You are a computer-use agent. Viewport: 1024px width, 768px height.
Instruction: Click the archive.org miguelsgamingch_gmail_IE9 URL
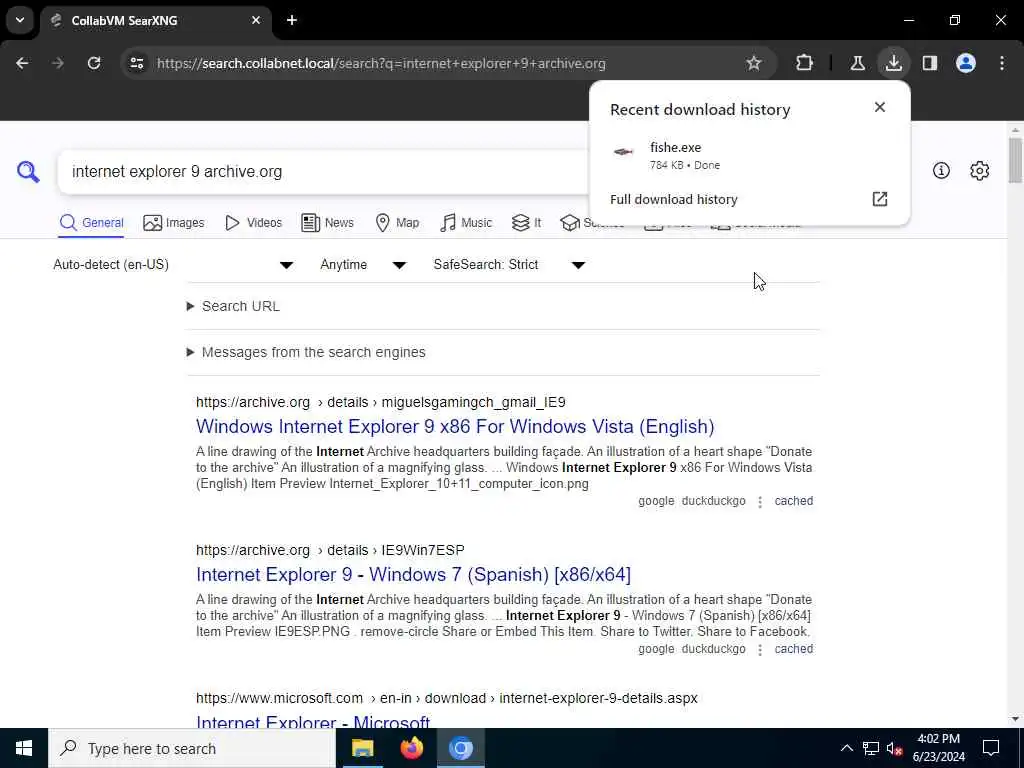tap(381, 402)
